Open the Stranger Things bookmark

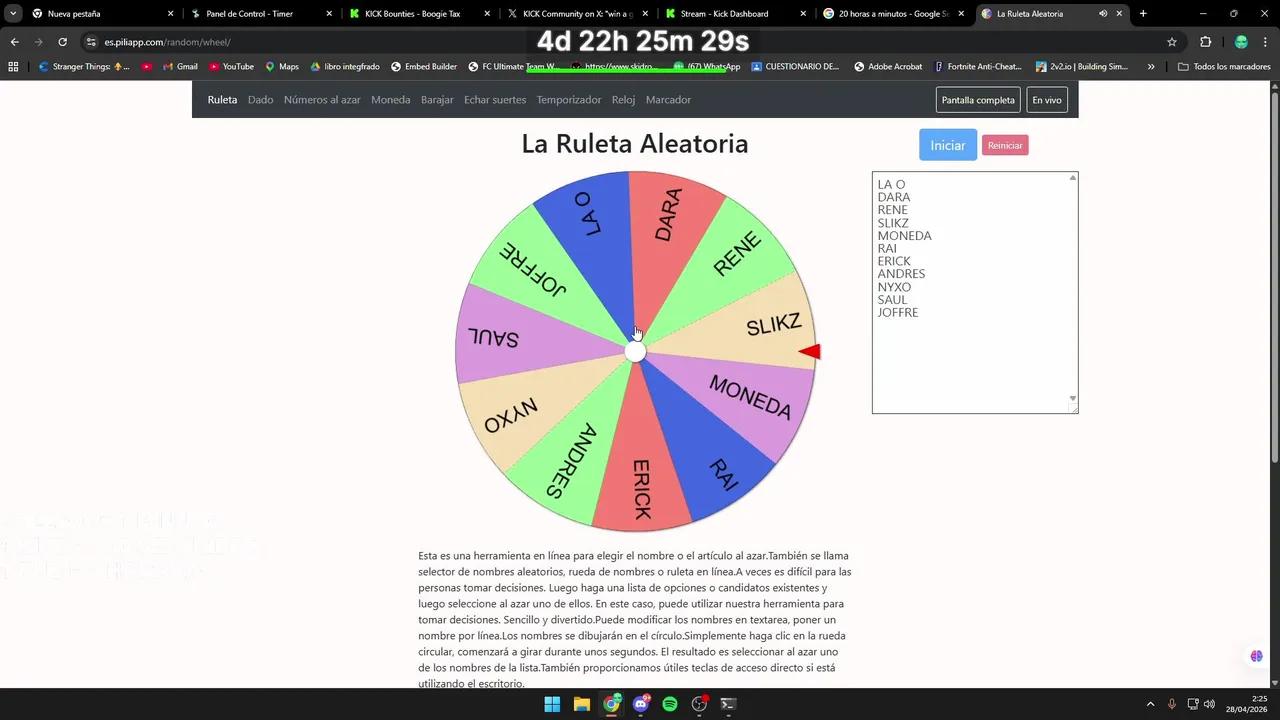coord(84,66)
